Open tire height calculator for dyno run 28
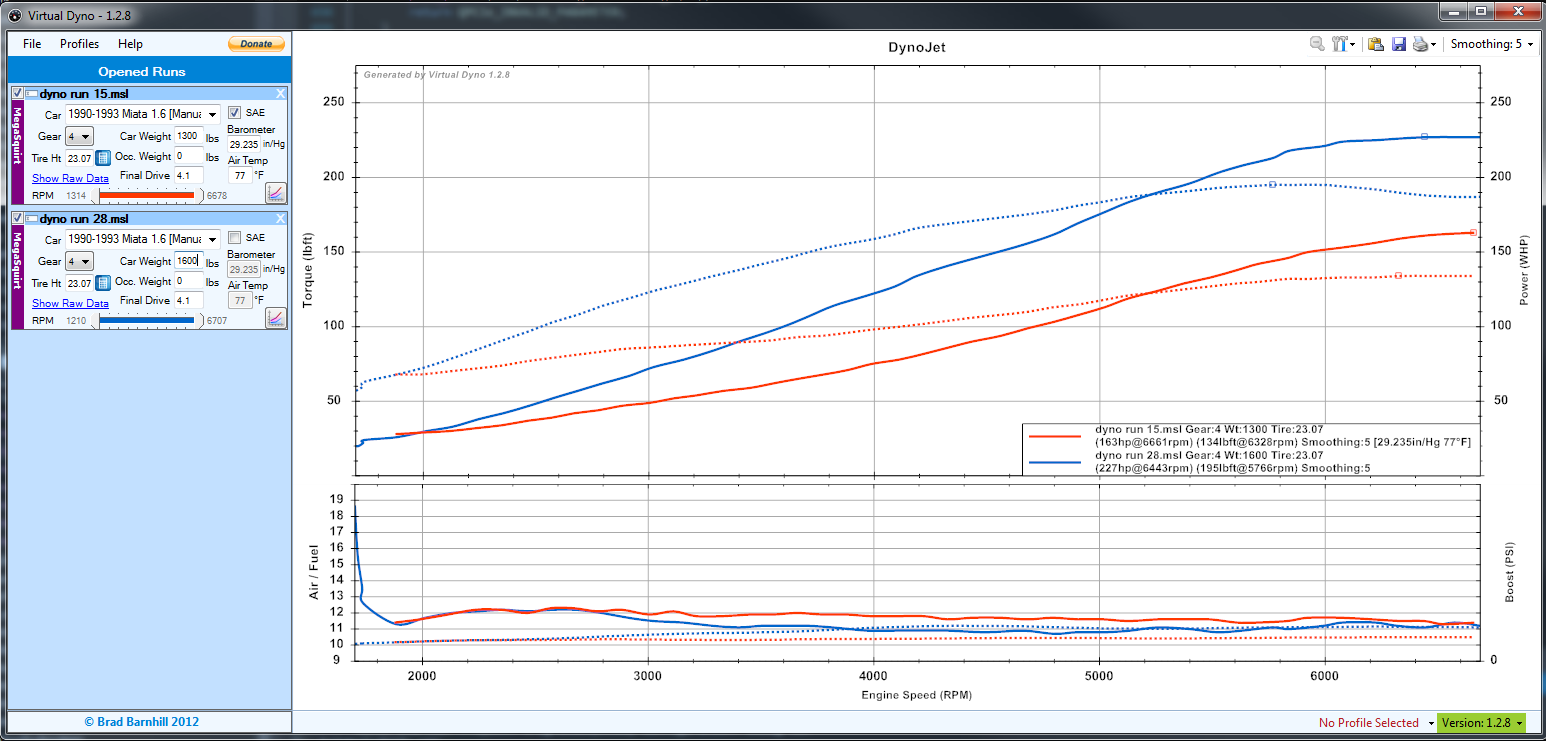 (x=103, y=283)
